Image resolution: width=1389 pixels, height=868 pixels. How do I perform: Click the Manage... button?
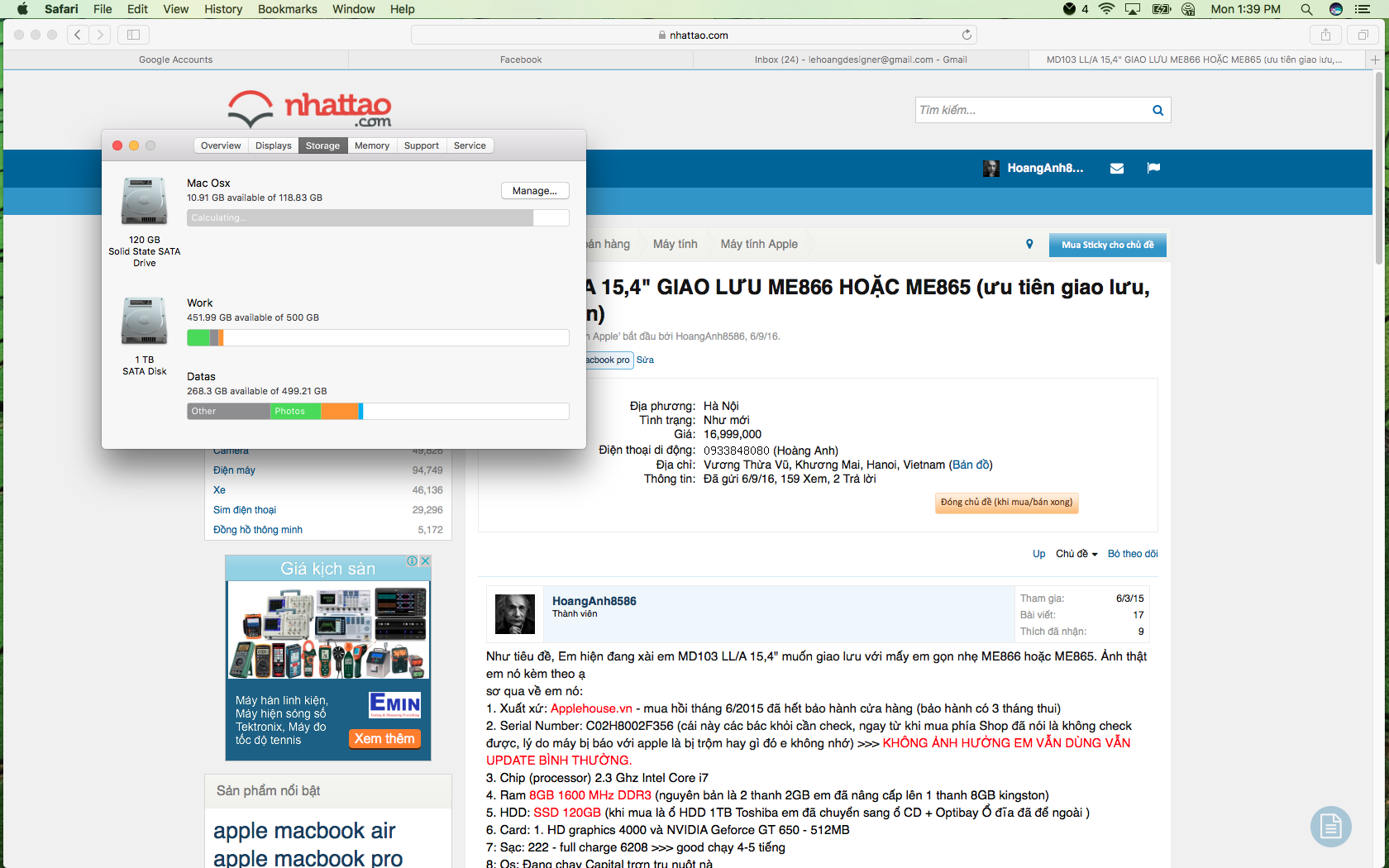click(534, 191)
